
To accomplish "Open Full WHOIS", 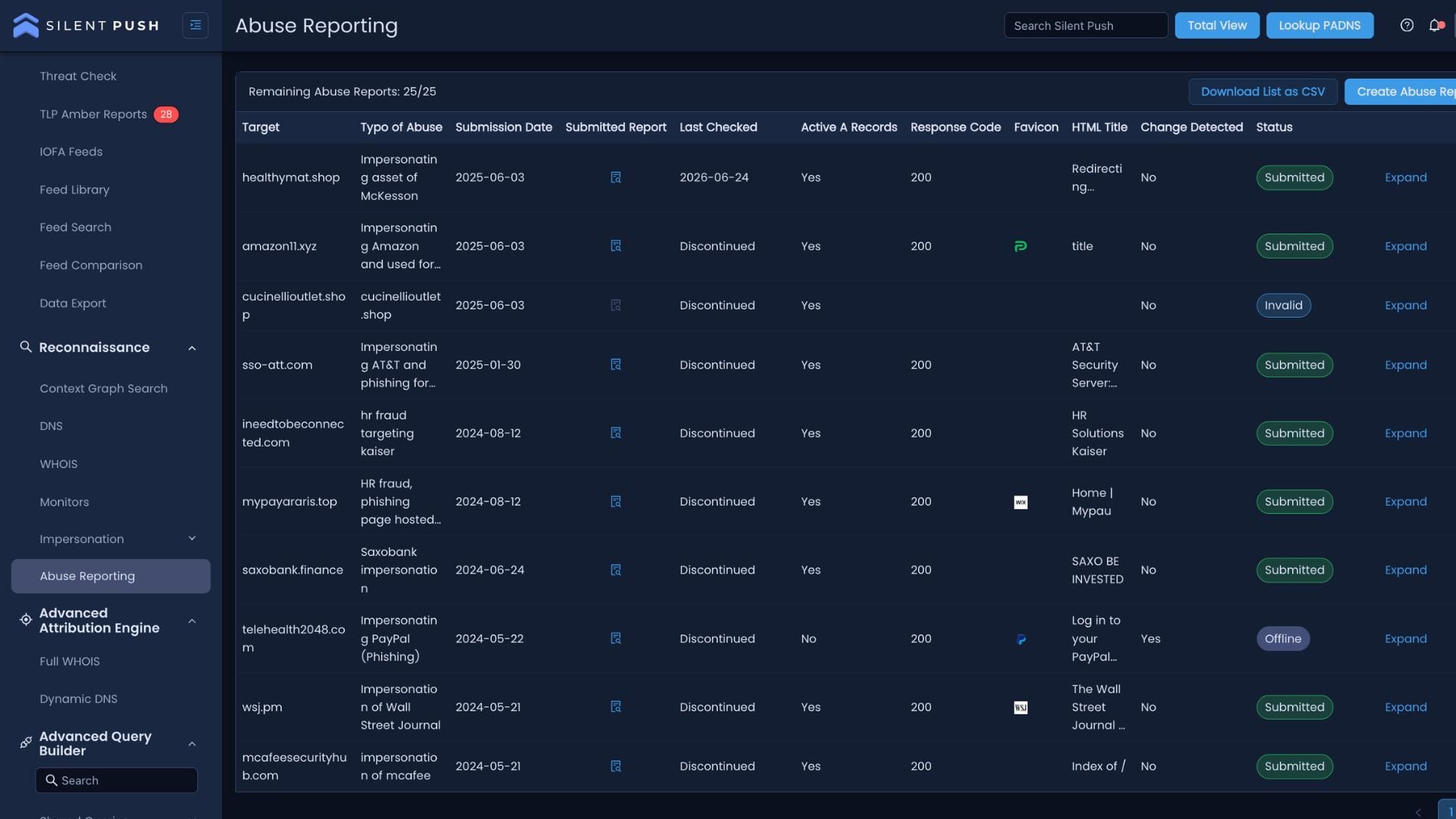I will tap(70, 661).
